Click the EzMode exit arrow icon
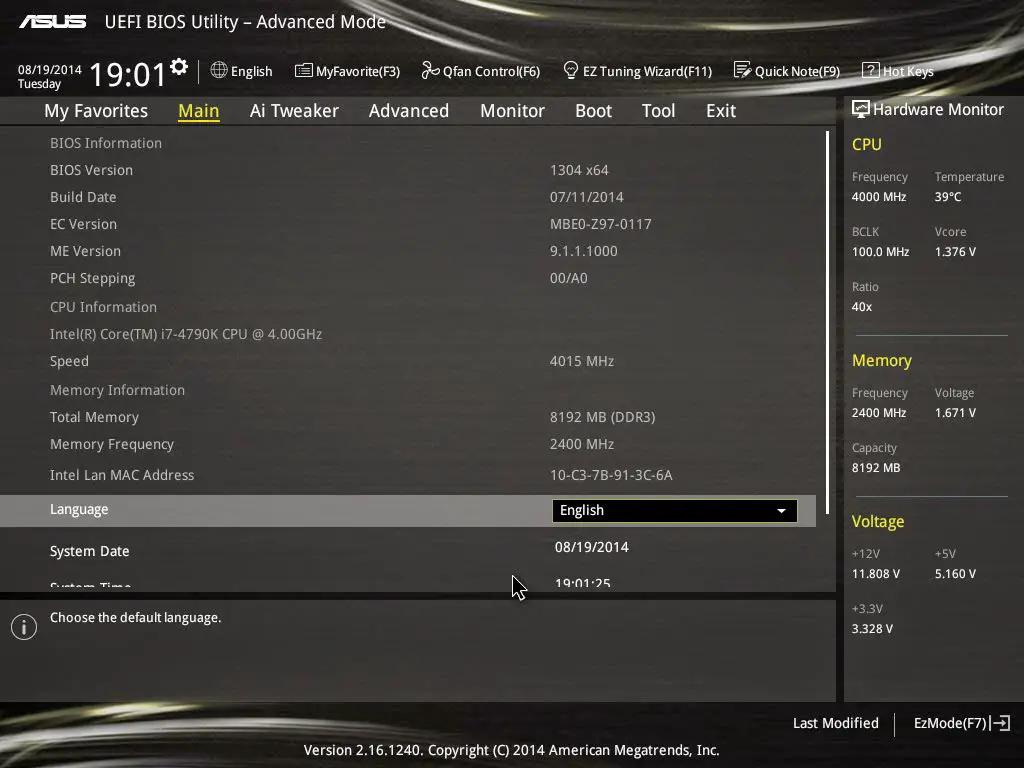The image size is (1024, 768). pyautogui.click(x=1000, y=723)
